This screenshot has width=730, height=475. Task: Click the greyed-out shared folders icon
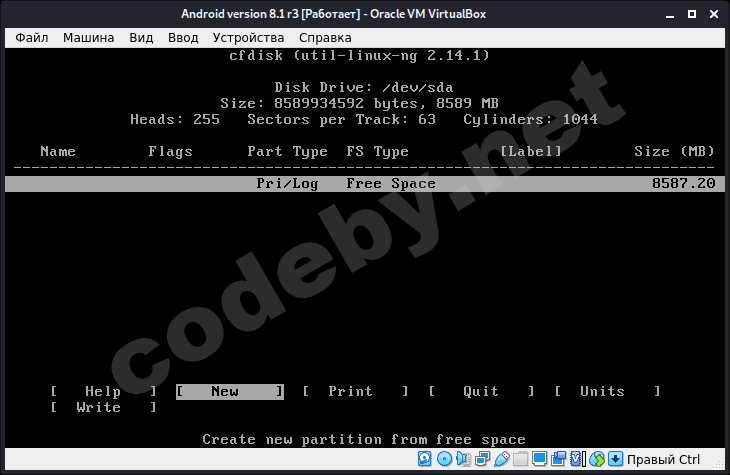coord(520,459)
